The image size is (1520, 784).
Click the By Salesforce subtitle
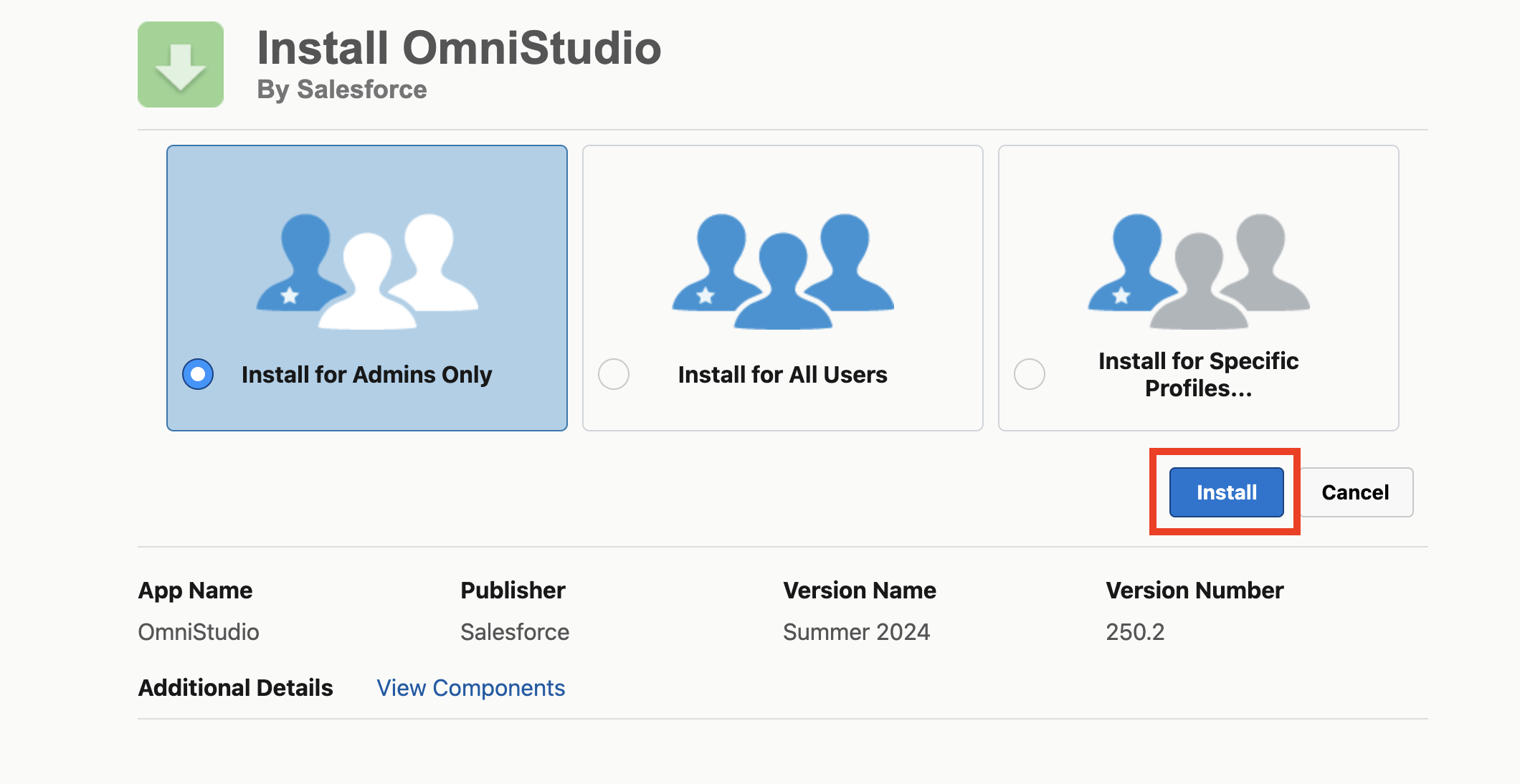tap(342, 90)
